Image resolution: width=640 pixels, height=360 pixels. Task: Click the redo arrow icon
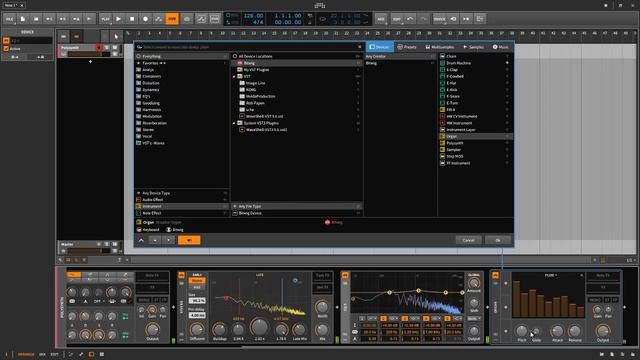coord(424,19)
